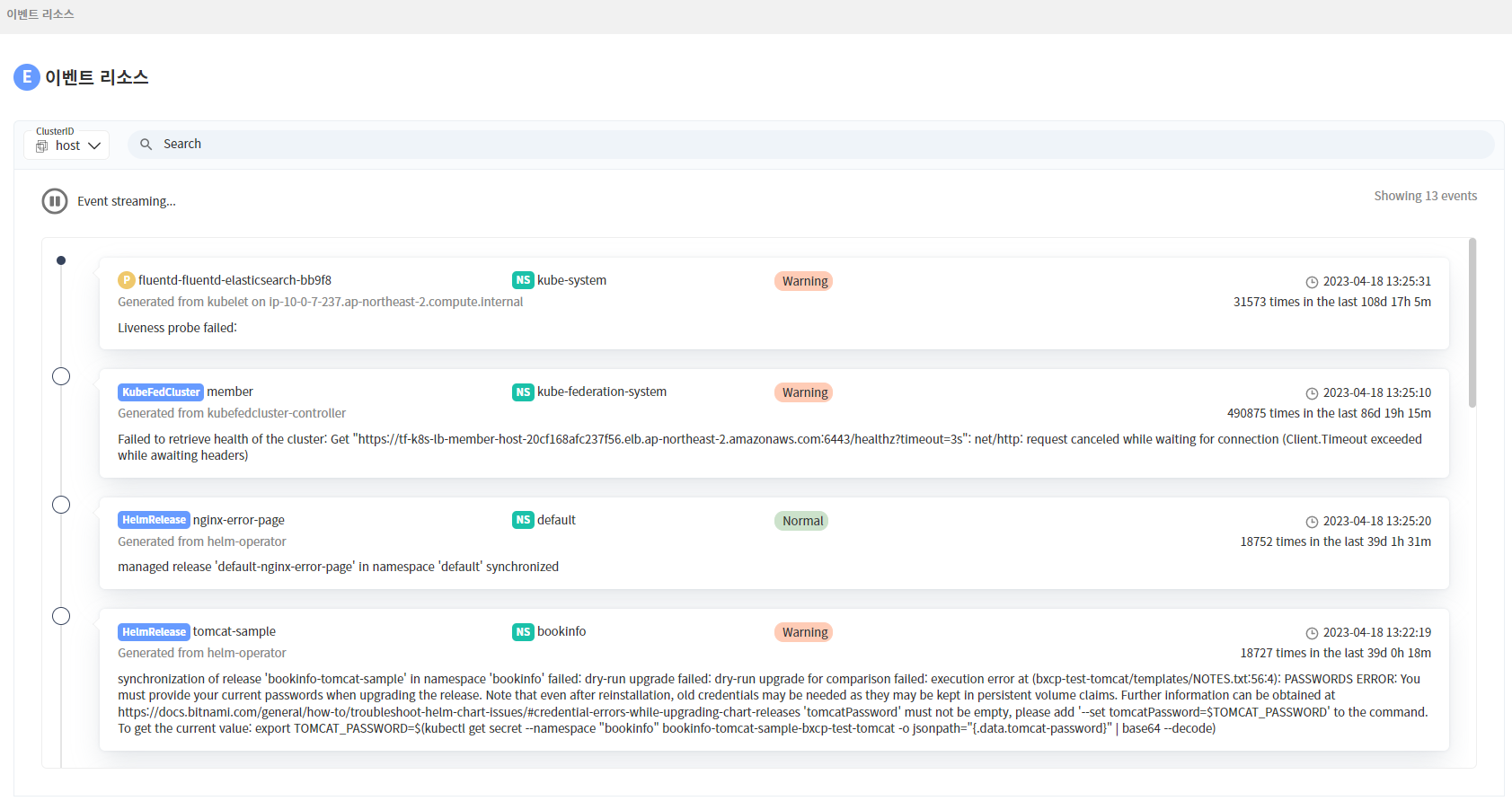
Task: Select the timeline circle for member event
Action: (x=61, y=376)
